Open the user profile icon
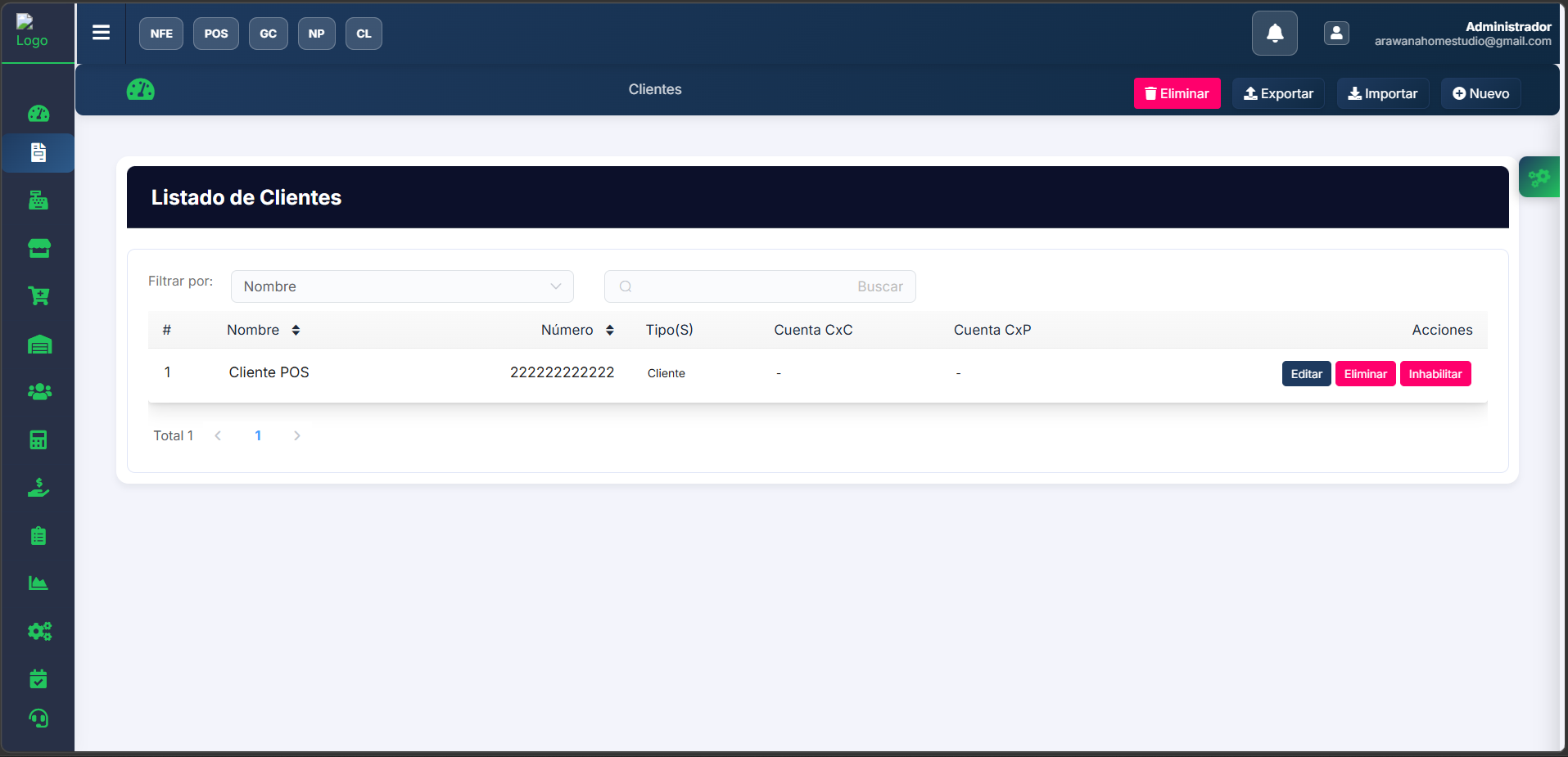The image size is (1568, 757). (x=1336, y=34)
